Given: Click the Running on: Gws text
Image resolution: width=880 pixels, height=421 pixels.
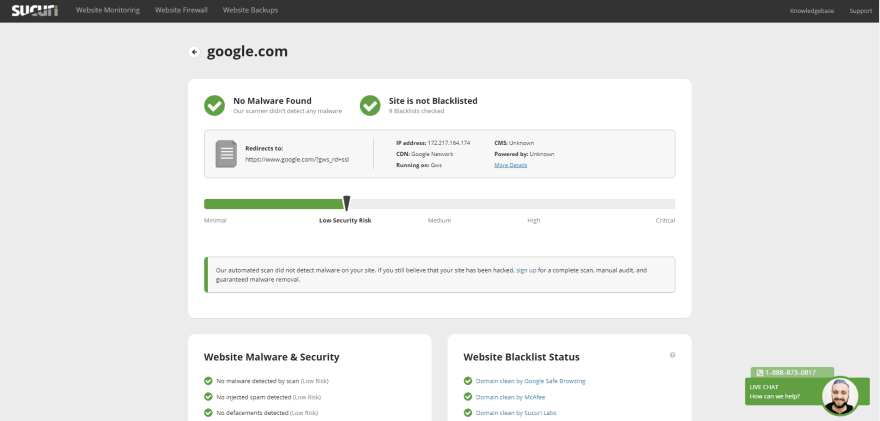Looking at the screenshot, I should pyautogui.click(x=419, y=165).
